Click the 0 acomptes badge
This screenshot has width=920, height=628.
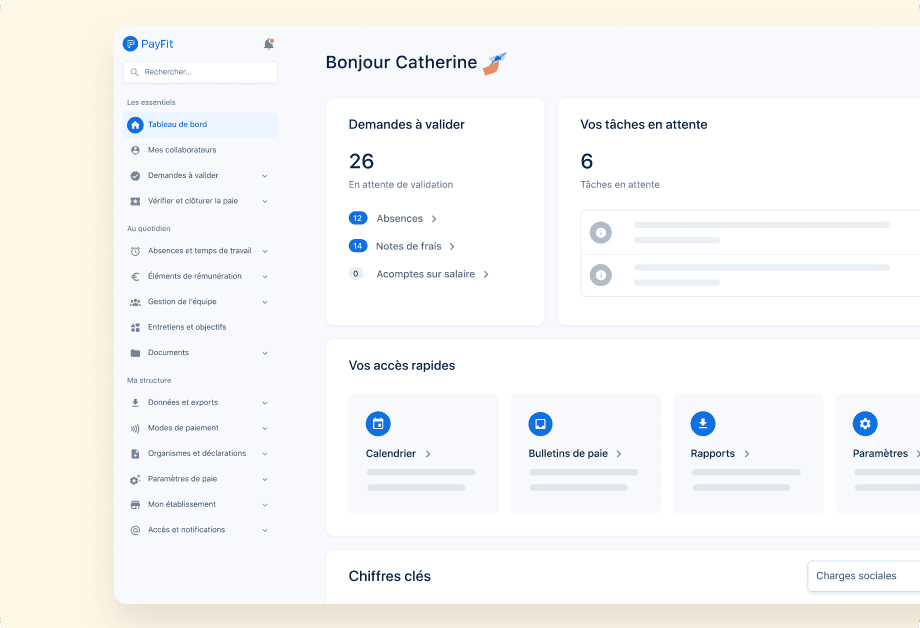pos(356,274)
